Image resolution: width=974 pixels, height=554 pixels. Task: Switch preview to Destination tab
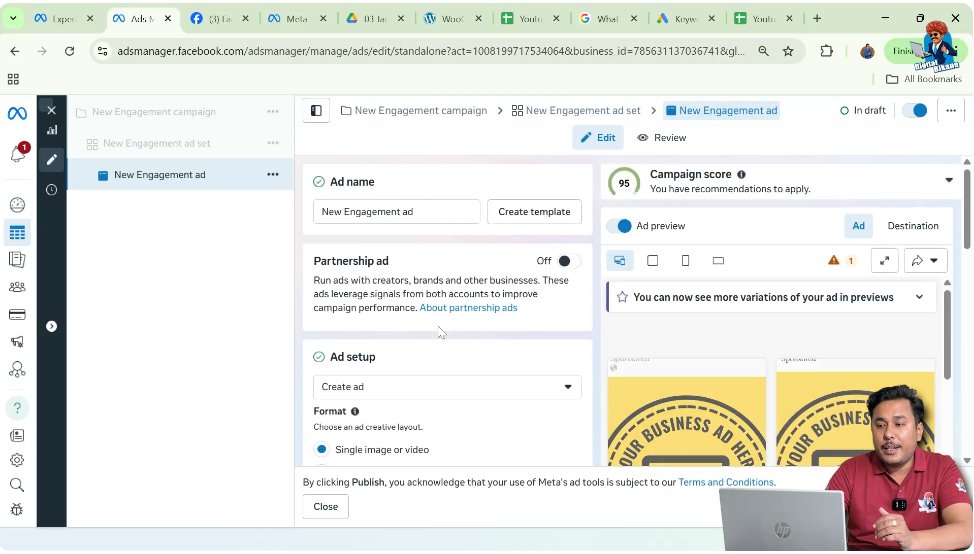(912, 226)
